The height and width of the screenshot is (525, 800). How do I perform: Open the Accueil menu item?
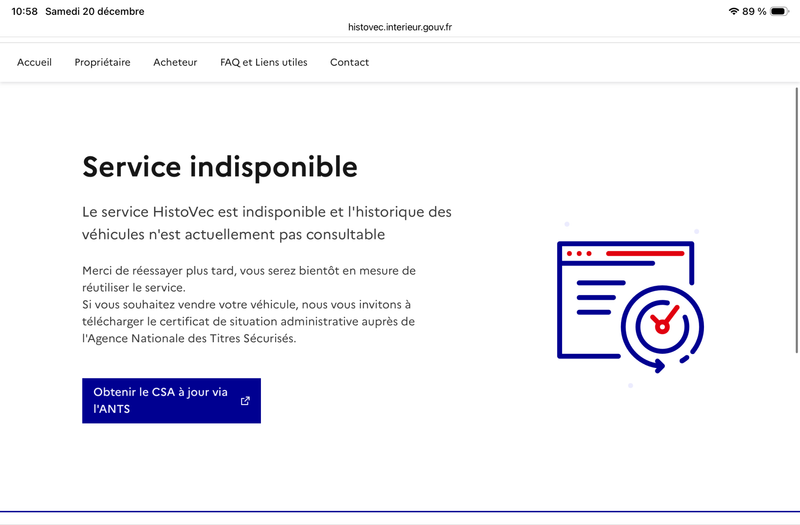[34, 62]
